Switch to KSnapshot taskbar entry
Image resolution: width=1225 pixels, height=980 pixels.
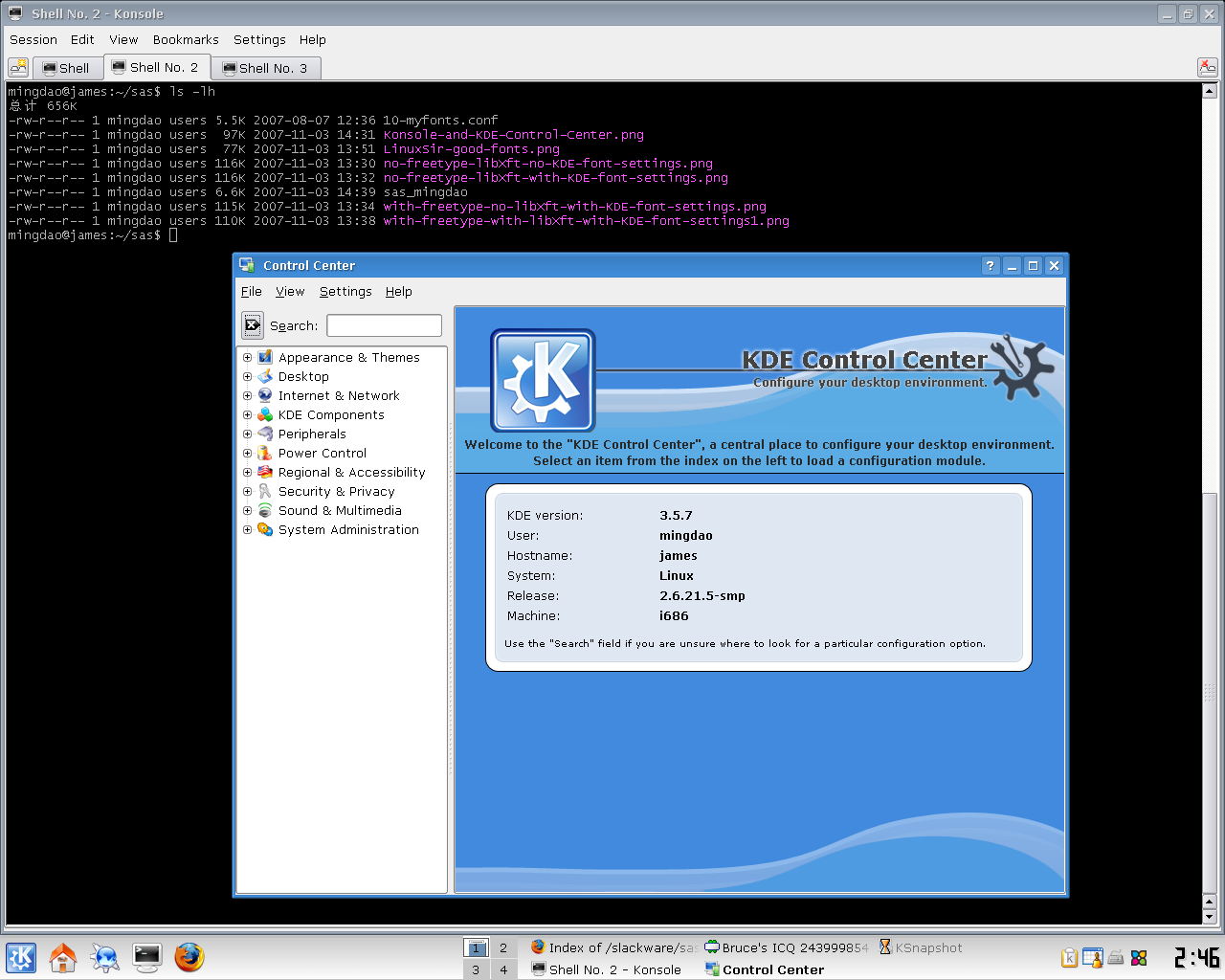921,947
